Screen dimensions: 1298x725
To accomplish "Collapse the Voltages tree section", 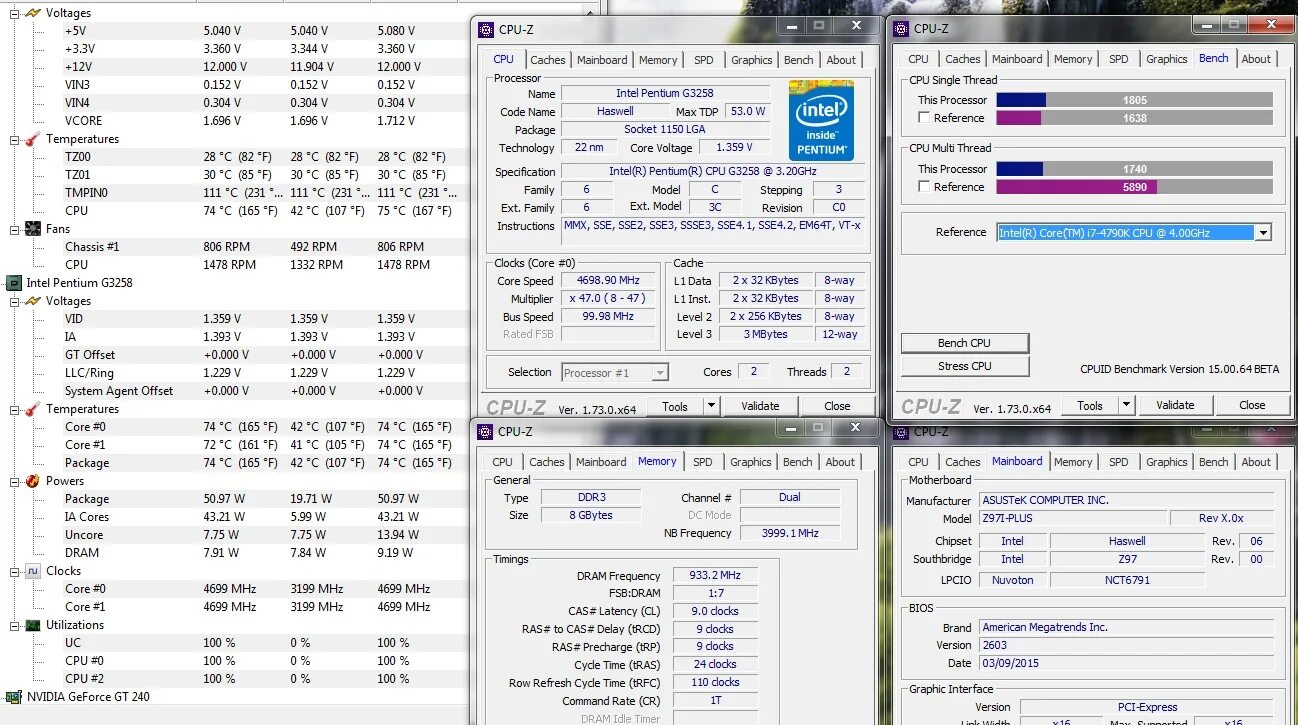I will (x=15, y=12).
